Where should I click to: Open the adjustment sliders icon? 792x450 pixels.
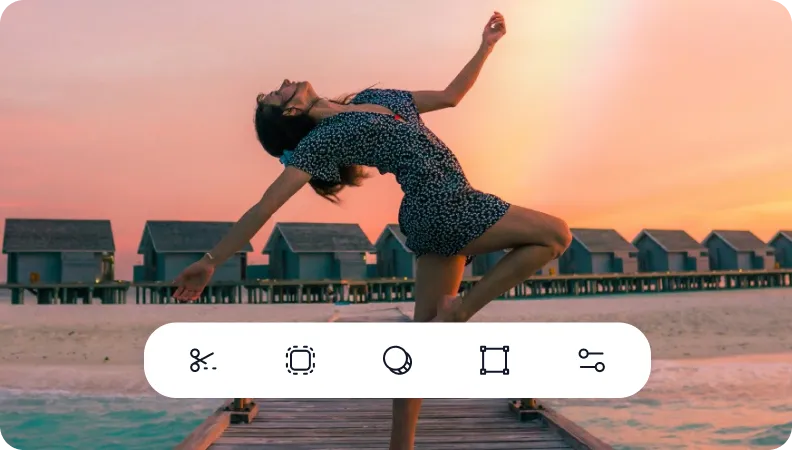coord(591,360)
